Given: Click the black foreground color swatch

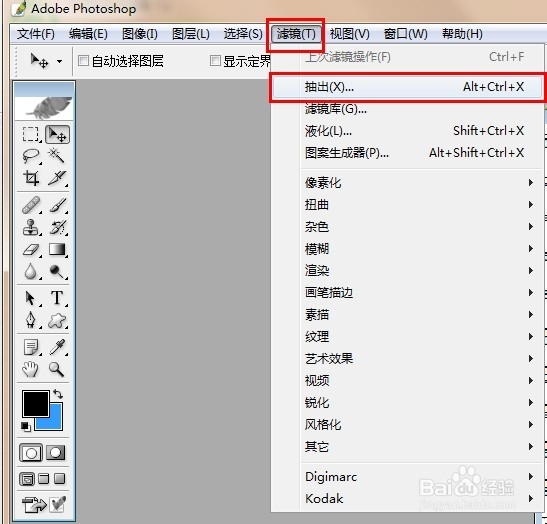Looking at the screenshot, I should click(x=35, y=403).
